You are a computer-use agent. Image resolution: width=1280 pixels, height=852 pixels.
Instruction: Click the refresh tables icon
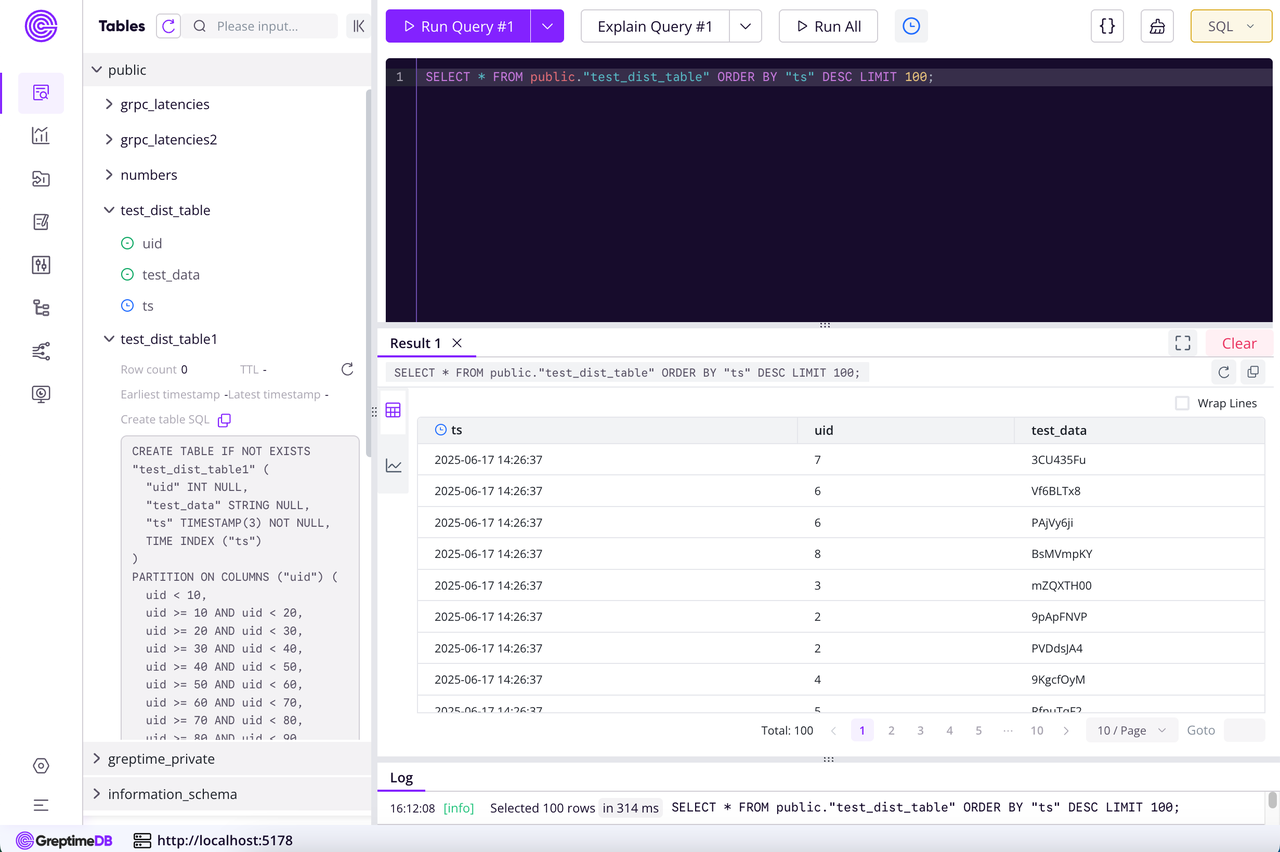click(x=168, y=26)
